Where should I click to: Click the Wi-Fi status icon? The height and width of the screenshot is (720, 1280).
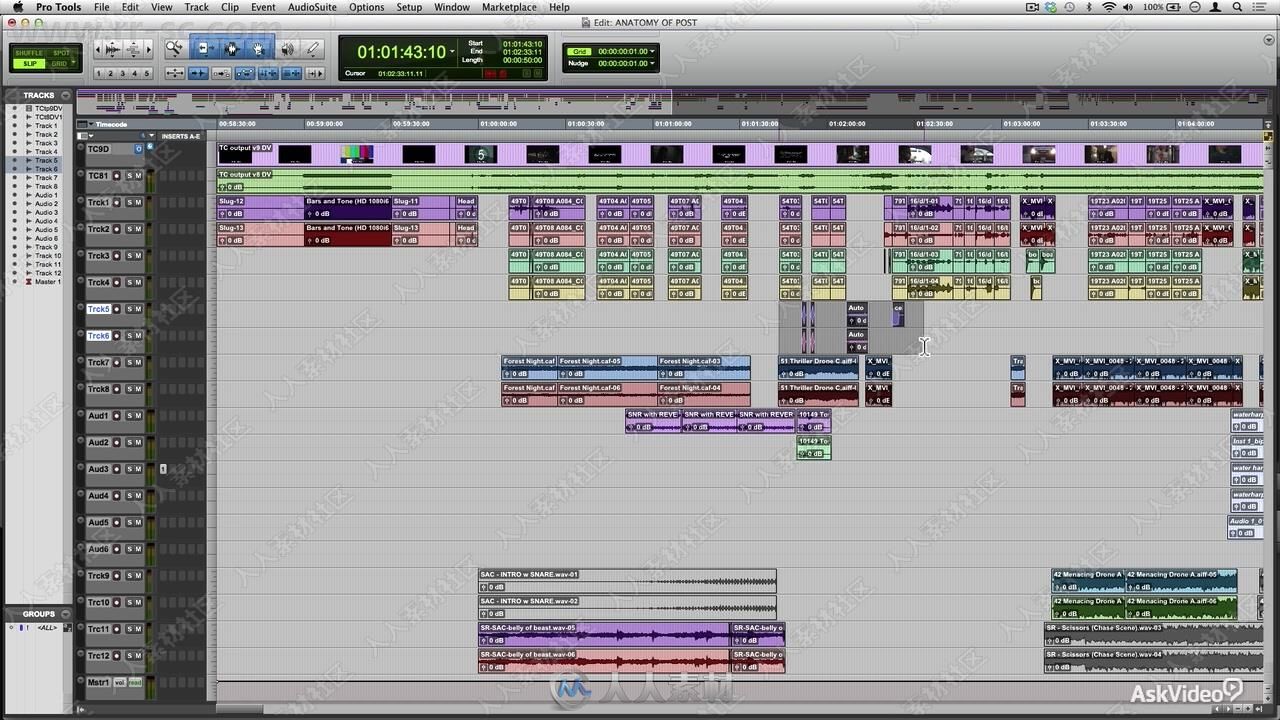[x=1109, y=7]
